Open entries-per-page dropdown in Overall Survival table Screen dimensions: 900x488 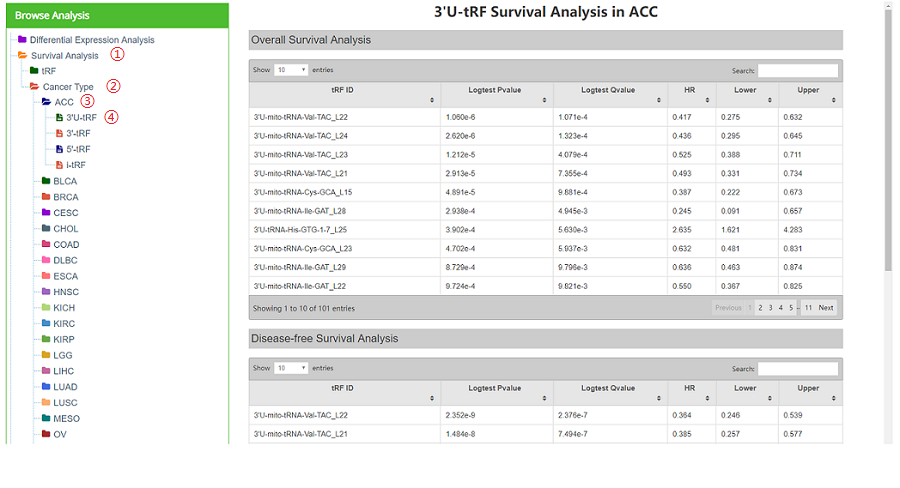tap(290, 70)
